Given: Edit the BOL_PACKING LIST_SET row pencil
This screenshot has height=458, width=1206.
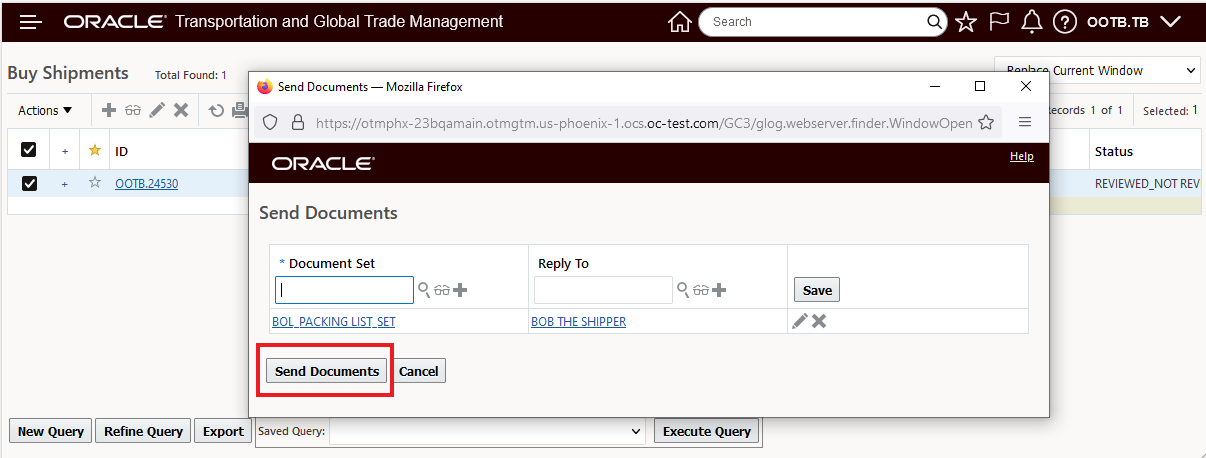Looking at the screenshot, I should click(x=800, y=321).
